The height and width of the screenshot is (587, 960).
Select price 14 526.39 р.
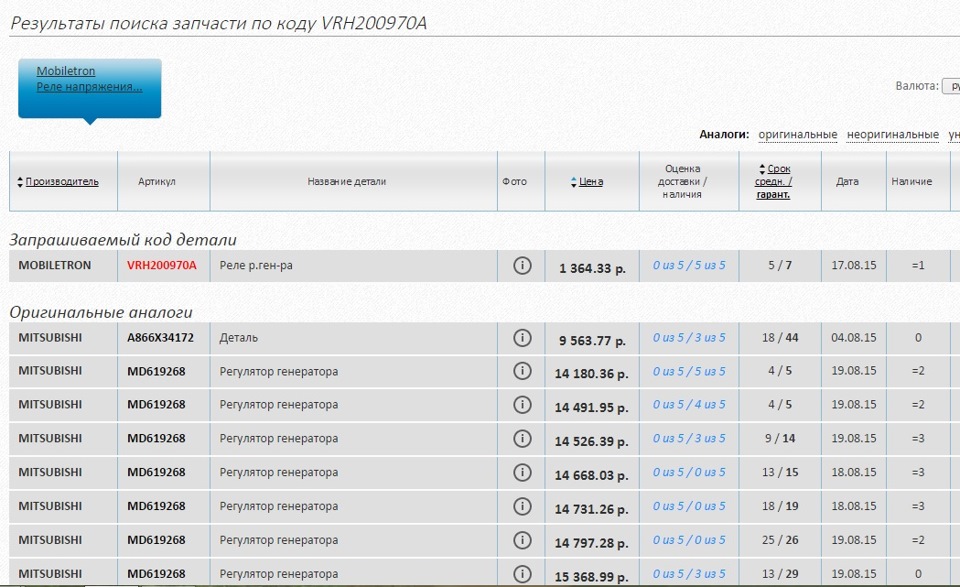pyautogui.click(x=591, y=441)
